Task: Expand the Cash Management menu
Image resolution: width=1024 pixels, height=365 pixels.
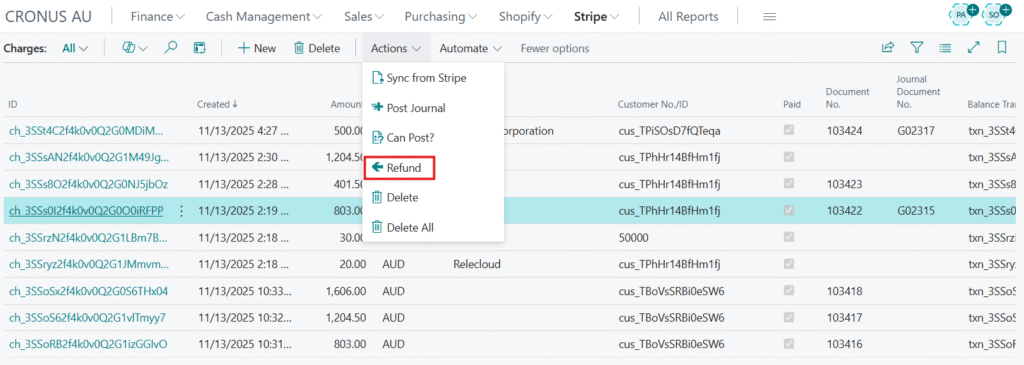Action: pos(264,16)
